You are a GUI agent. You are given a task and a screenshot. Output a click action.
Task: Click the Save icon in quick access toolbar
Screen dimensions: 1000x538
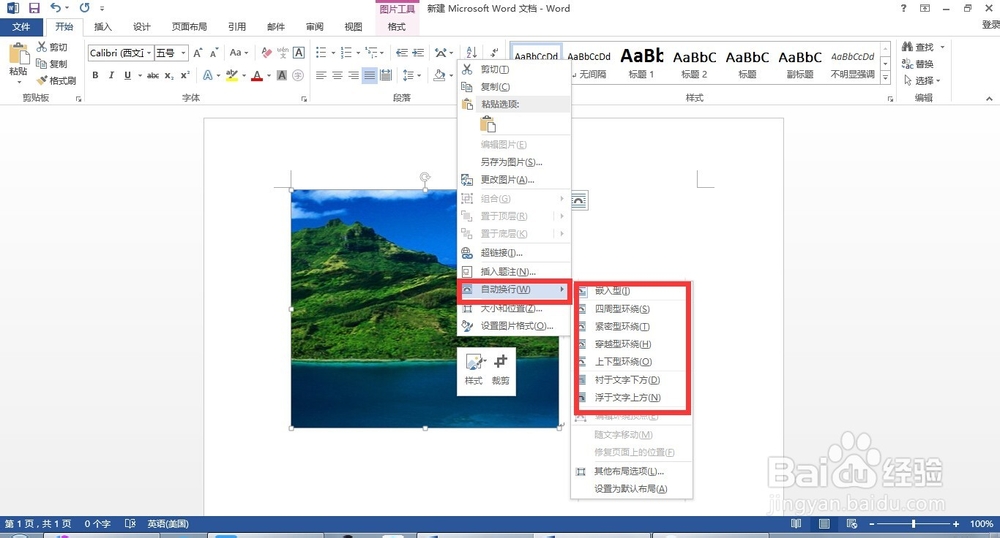coord(34,8)
